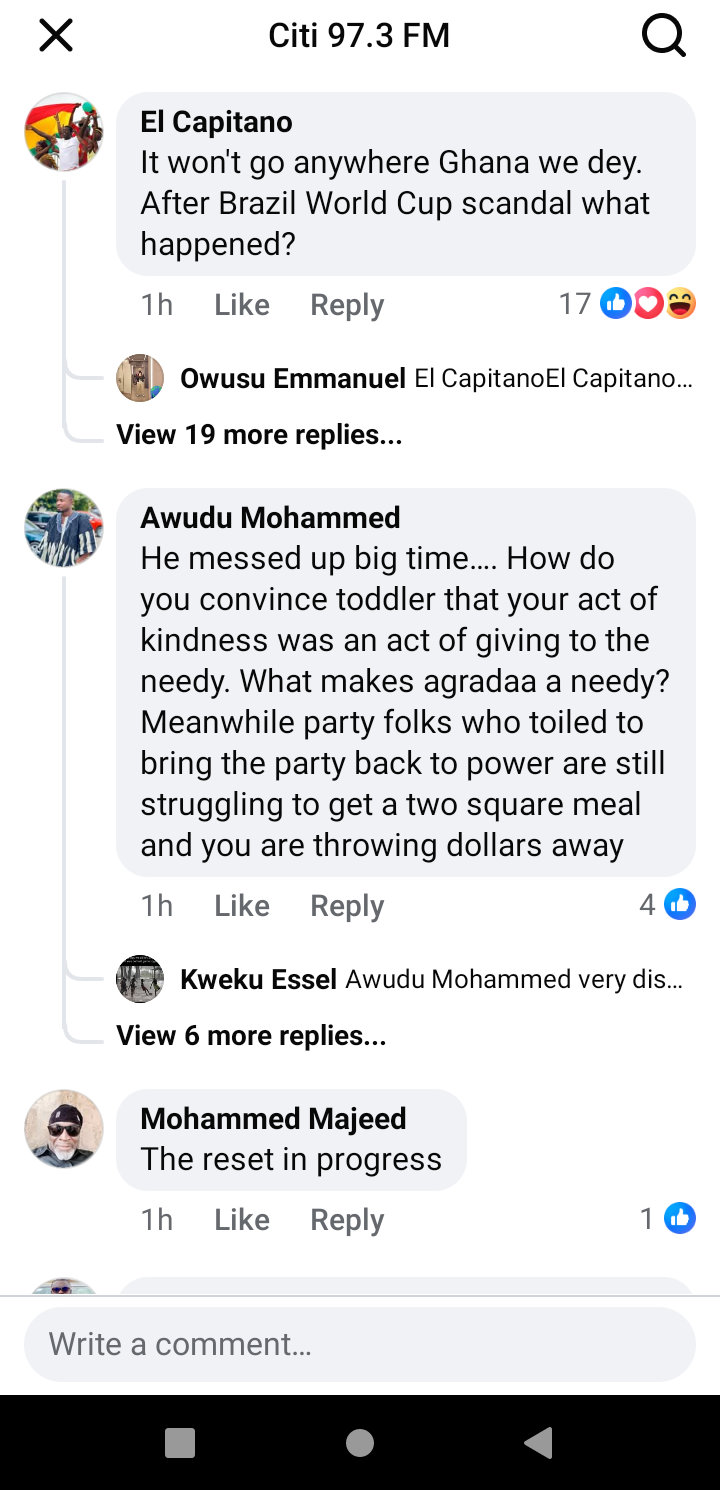Like Mohammed Majeed's comment
Viewport: 720px width, 1490px height.
click(242, 1220)
